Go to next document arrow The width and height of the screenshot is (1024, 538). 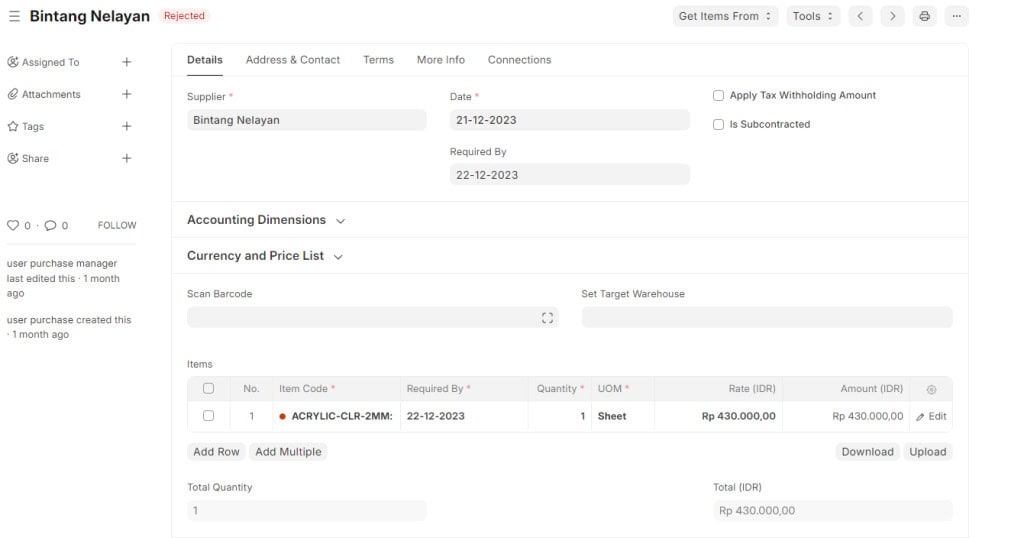click(892, 16)
